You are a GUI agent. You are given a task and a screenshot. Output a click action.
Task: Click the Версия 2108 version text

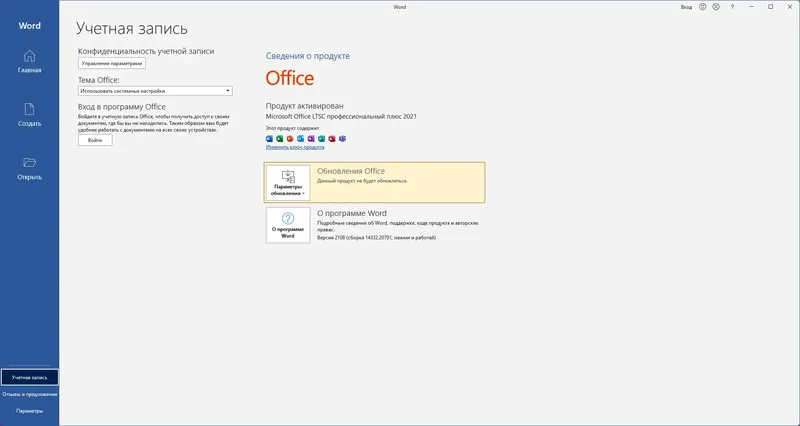click(377, 238)
